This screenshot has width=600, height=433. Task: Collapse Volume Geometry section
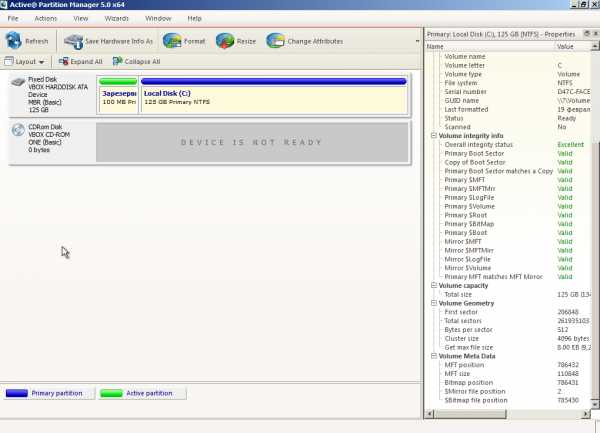pyautogui.click(x=434, y=303)
